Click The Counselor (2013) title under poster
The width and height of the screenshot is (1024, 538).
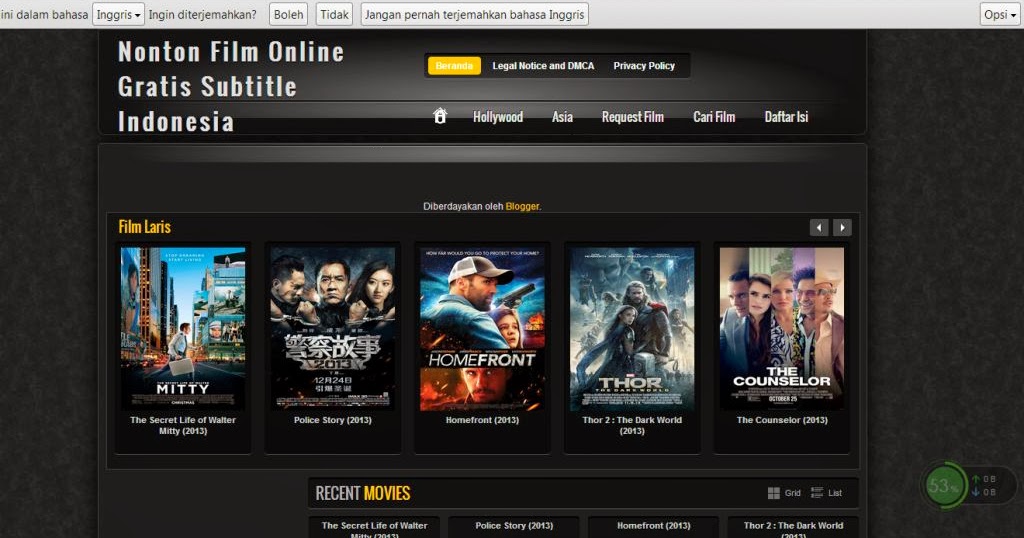pyautogui.click(x=782, y=420)
